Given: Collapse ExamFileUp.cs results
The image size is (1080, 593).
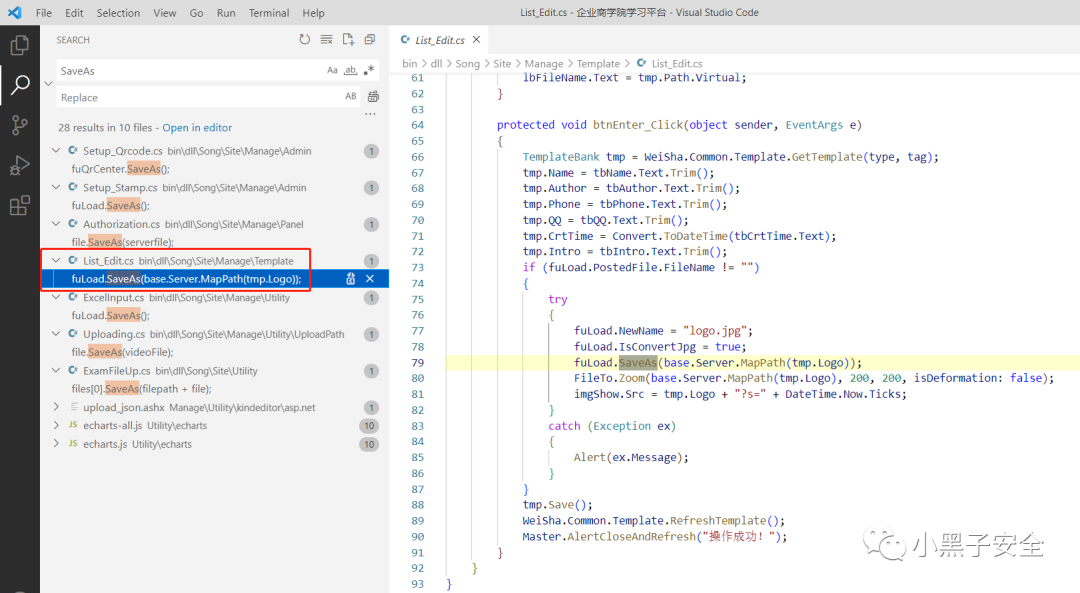Looking at the screenshot, I should (56, 371).
